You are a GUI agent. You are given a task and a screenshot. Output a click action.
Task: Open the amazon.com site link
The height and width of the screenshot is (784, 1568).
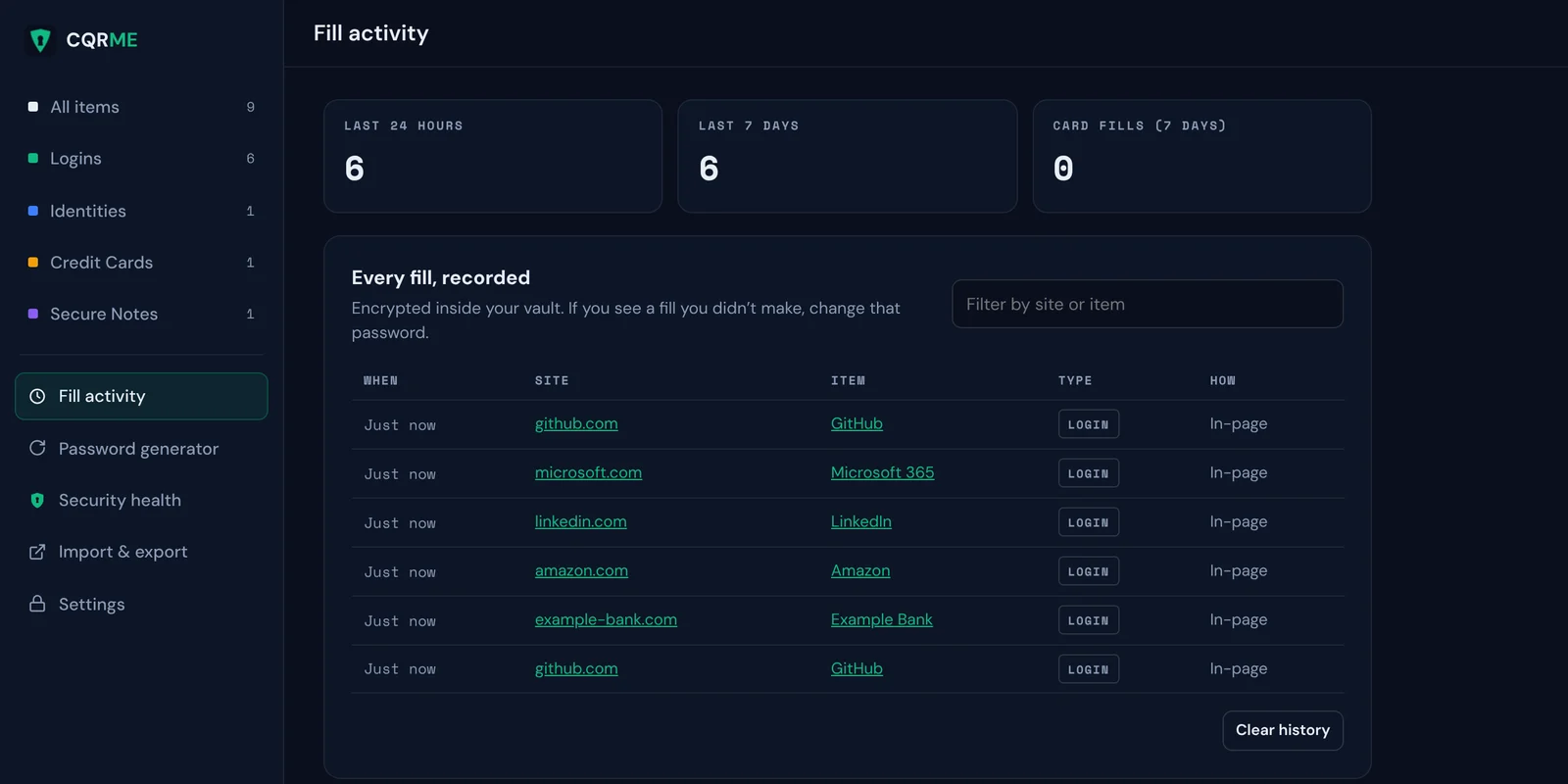581,570
